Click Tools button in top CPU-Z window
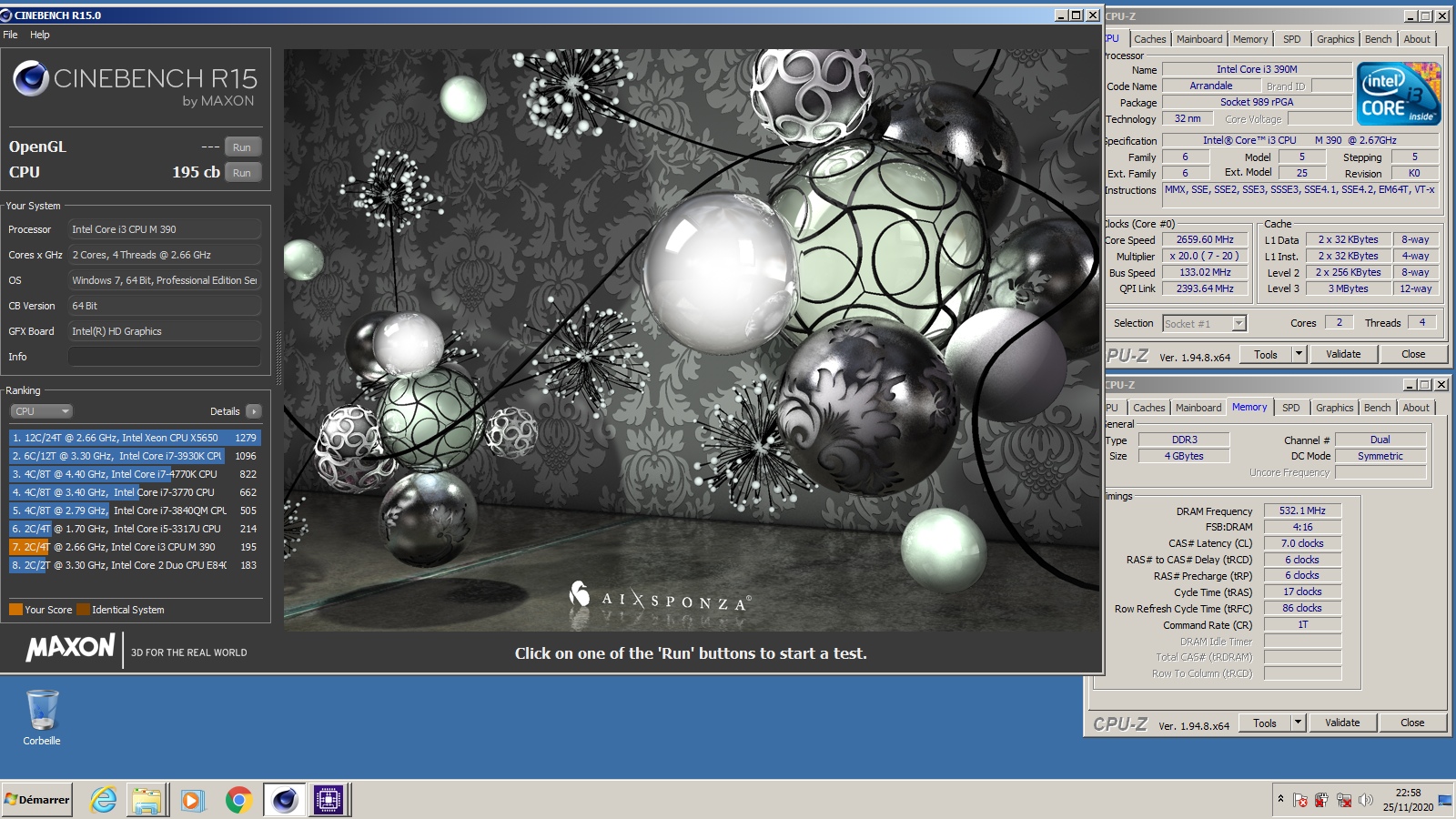The image size is (1456, 819). point(1266,355)
